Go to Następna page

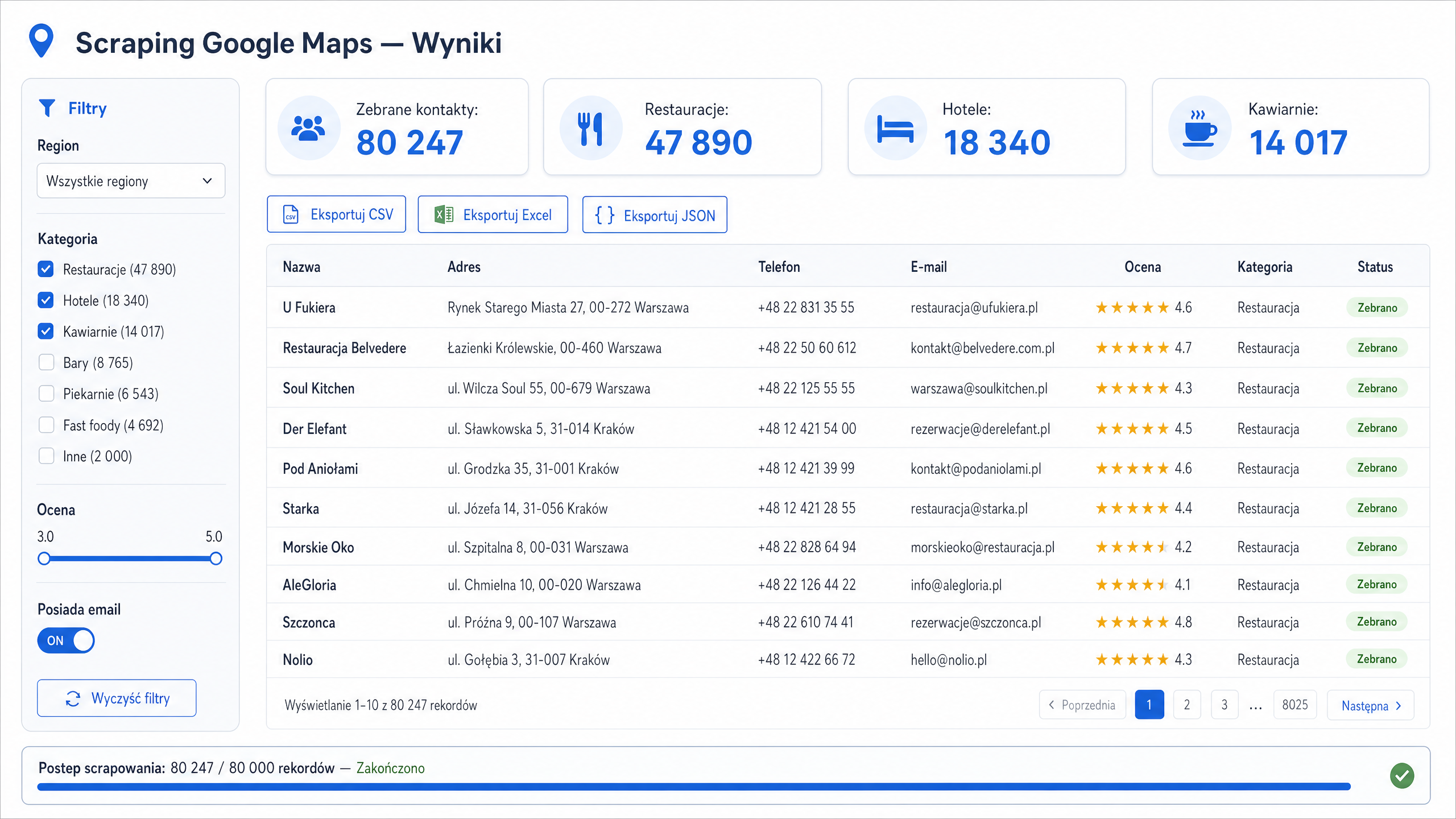(x=1371, y=705)
